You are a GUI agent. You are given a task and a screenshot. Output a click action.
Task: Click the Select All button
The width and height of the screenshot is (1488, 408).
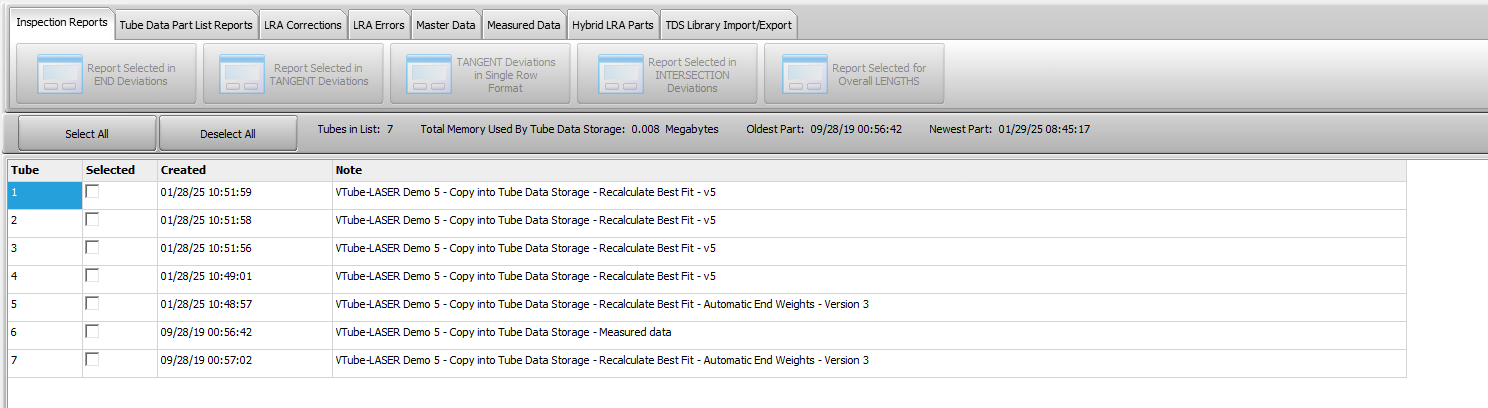pos(87,133)
